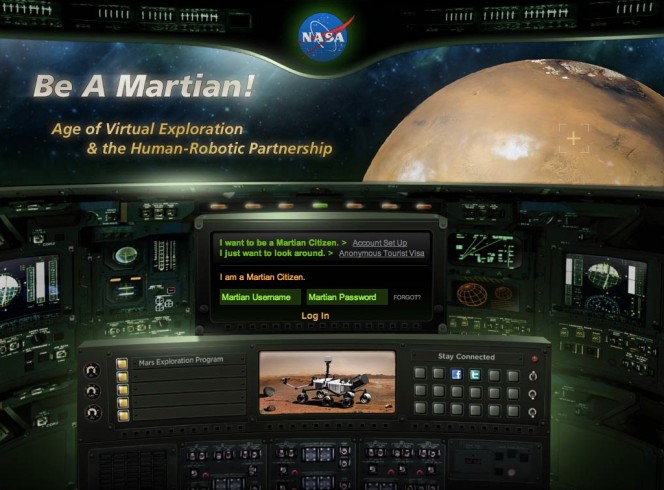Click the FORGOT? password link
Screen dimensions: 664x490
(407, 298)
